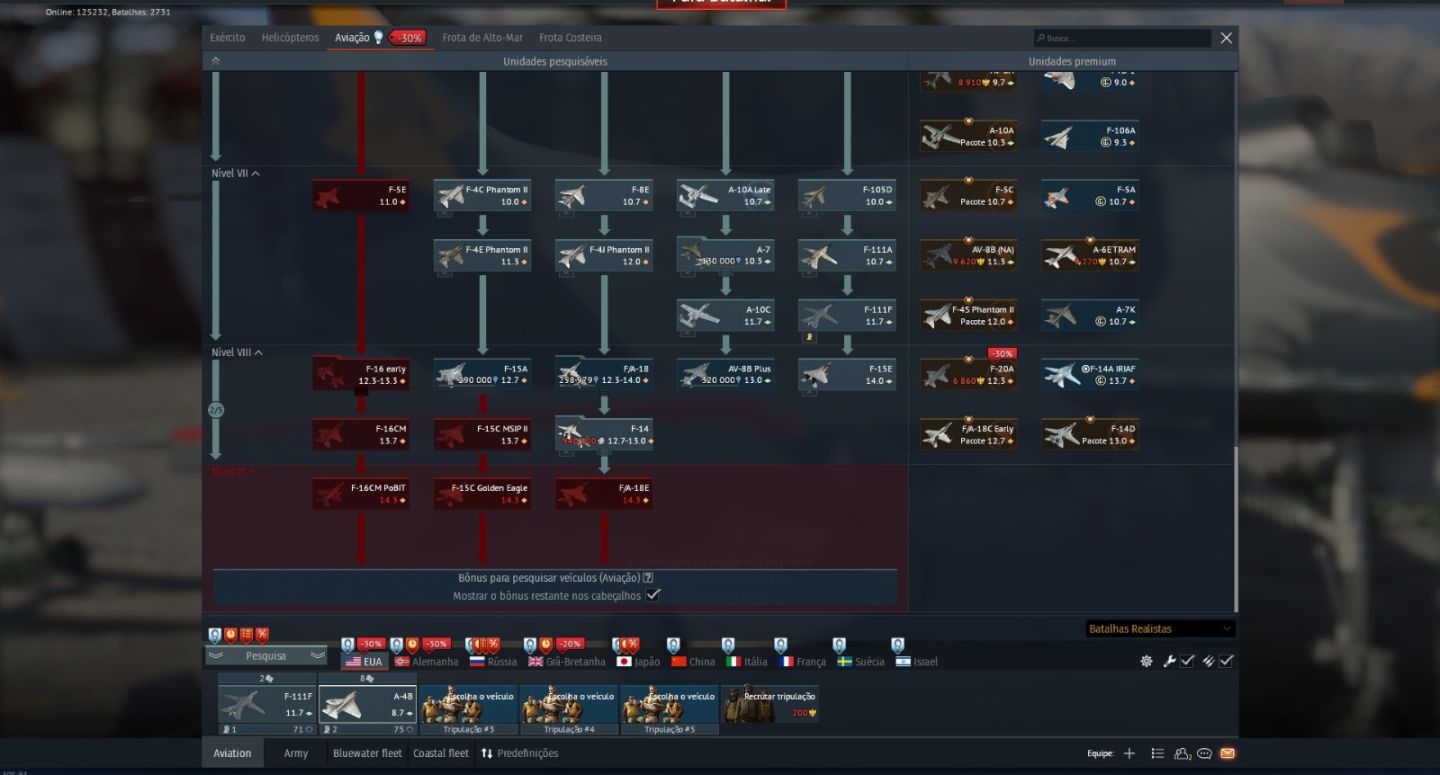1440x775 pixels.
Task: Open the squad chat bubble icon
Action: (x=1205, y=754)
